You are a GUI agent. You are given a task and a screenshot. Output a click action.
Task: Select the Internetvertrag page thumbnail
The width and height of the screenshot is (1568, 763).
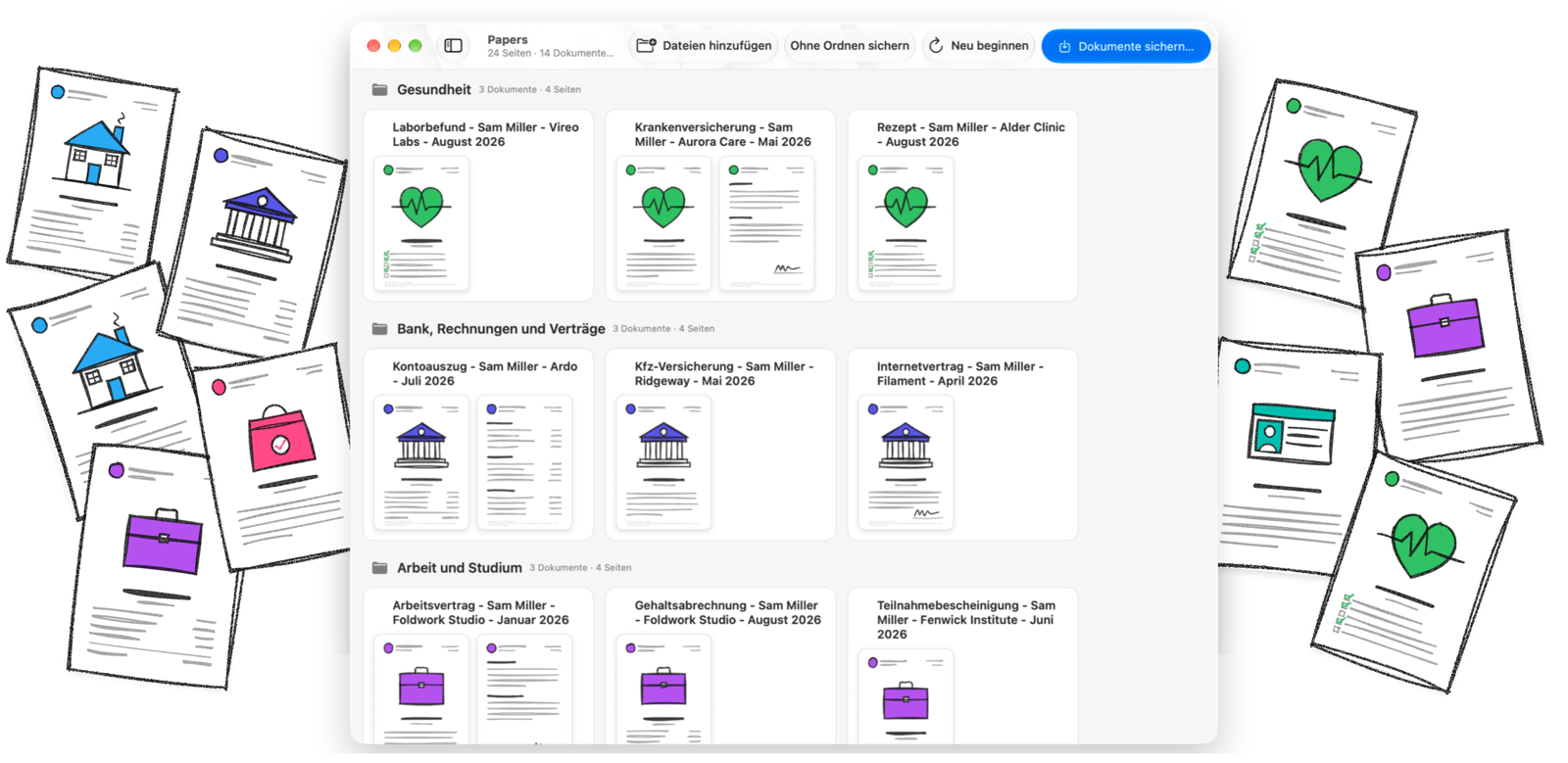tap(906, 463)
